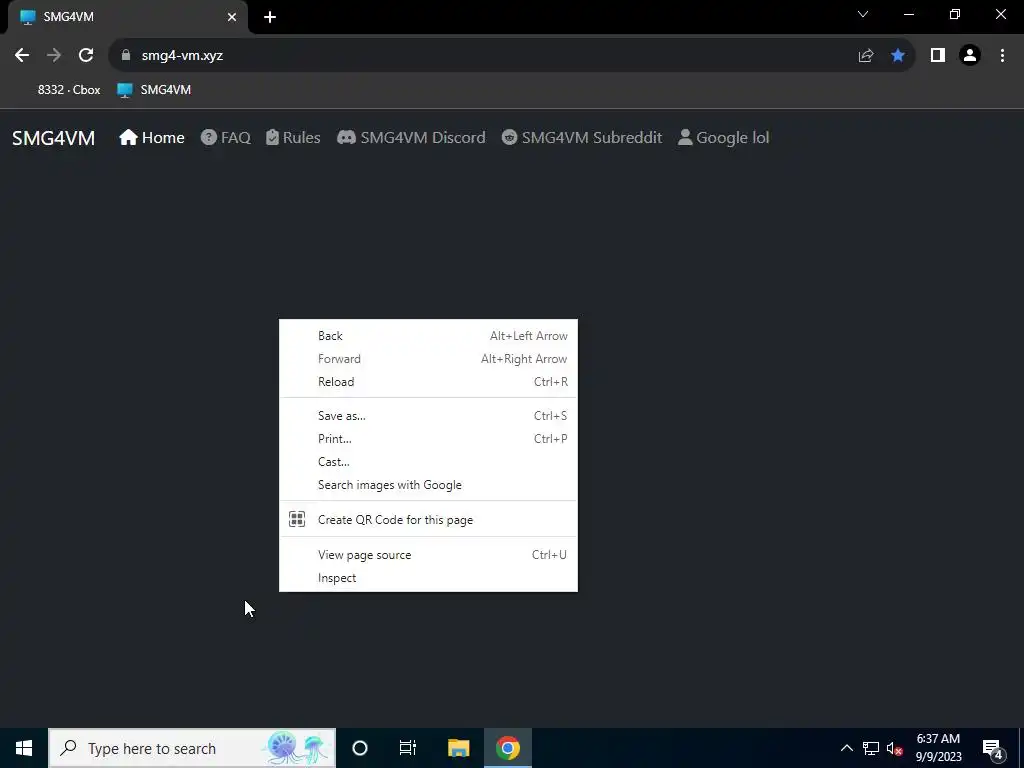Go to the Home nav link

(x=152, y=138)
